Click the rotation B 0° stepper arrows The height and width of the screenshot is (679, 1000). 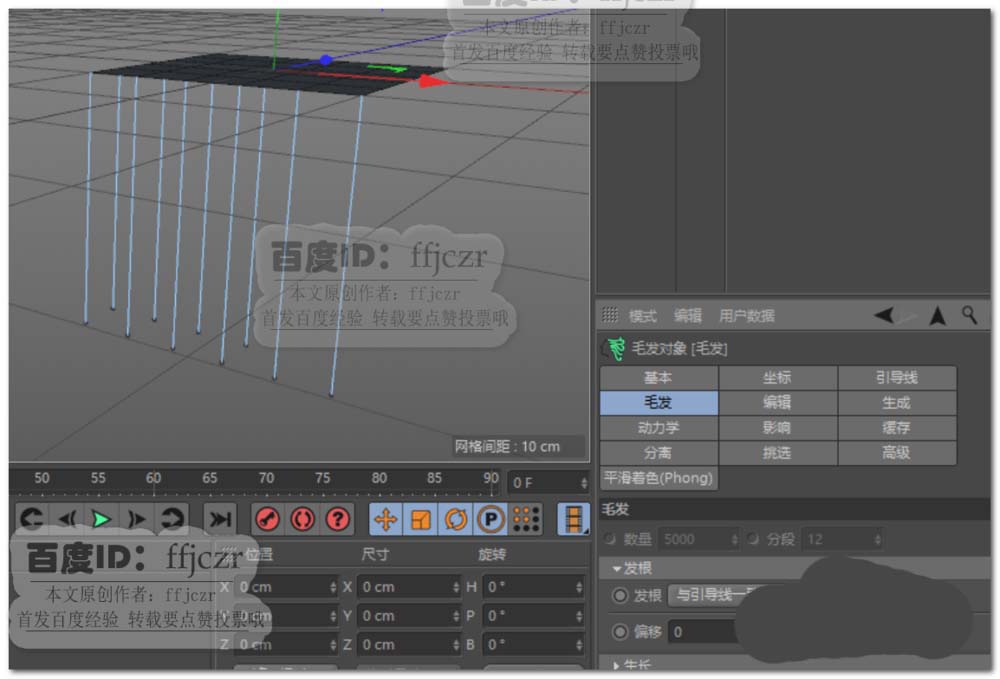click(x=578, y=645)
